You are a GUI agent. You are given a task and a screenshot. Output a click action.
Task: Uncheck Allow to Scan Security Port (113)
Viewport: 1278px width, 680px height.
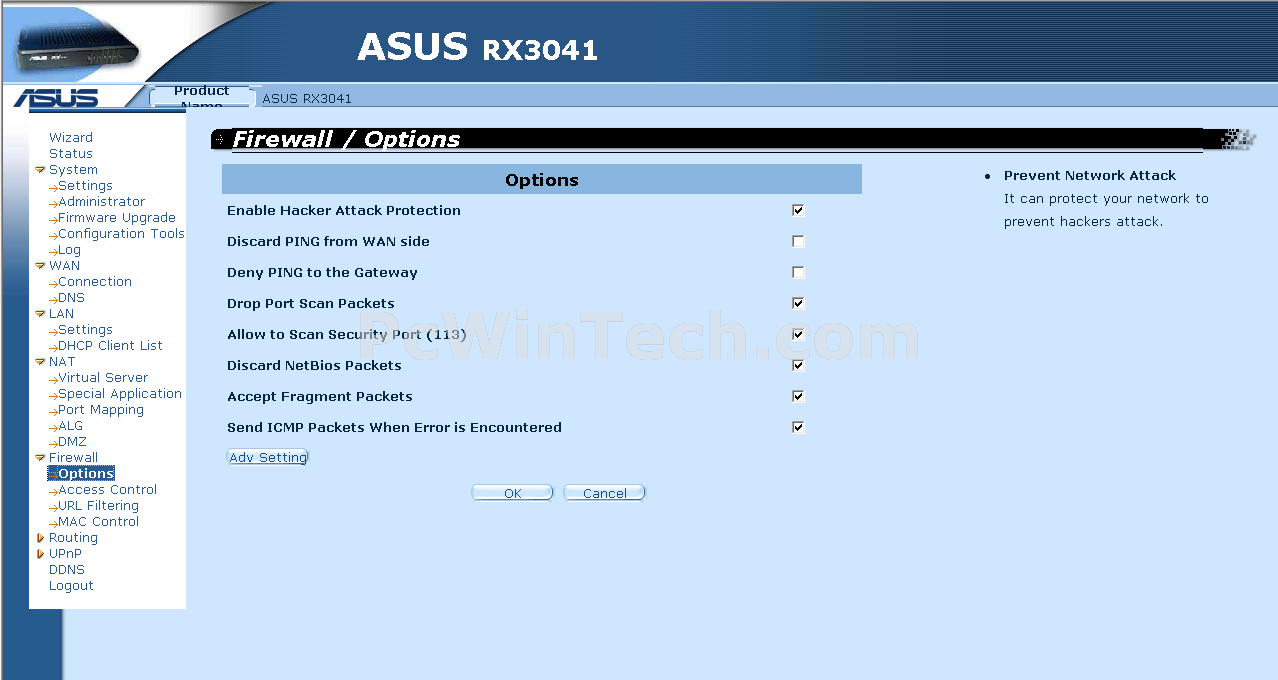(798, 334)
